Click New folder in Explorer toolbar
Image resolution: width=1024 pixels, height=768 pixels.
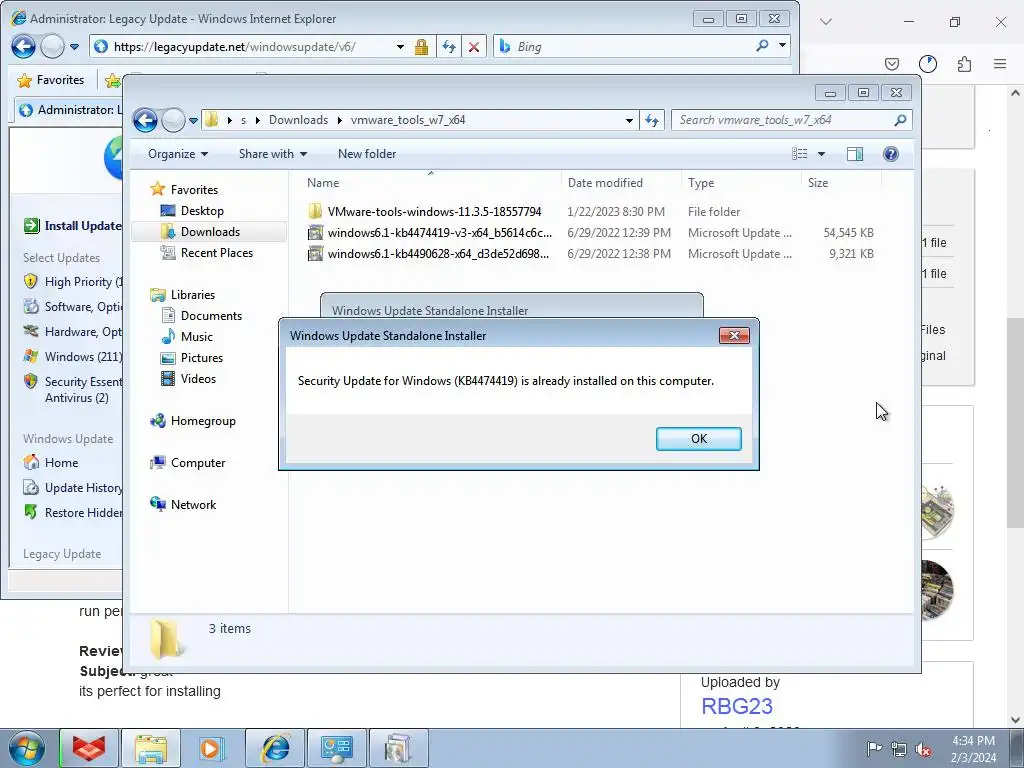click(367, 153)
